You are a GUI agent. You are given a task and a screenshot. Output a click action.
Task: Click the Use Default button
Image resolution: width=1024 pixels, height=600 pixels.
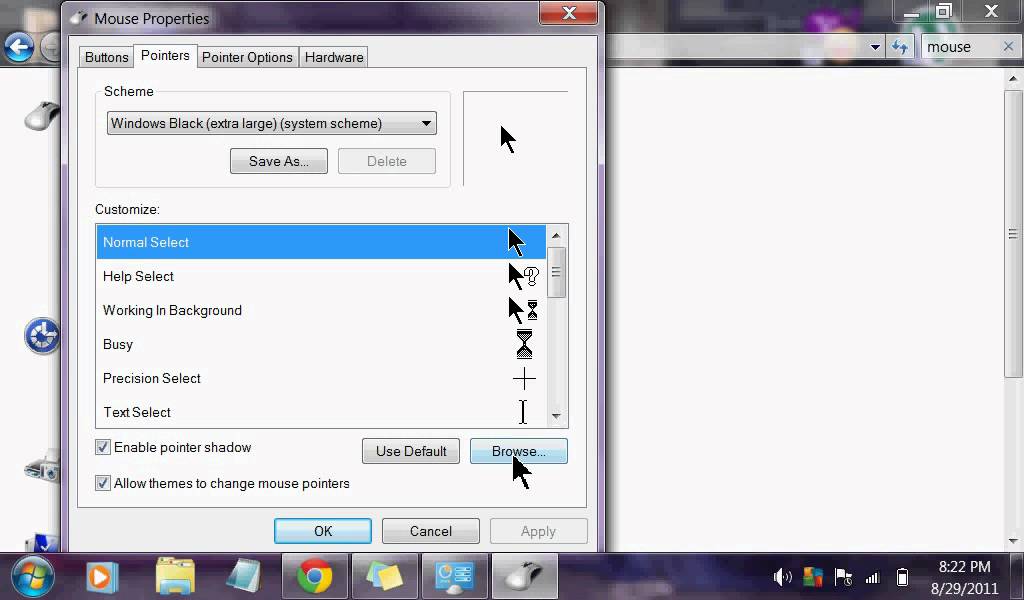(x=411, y=451)
